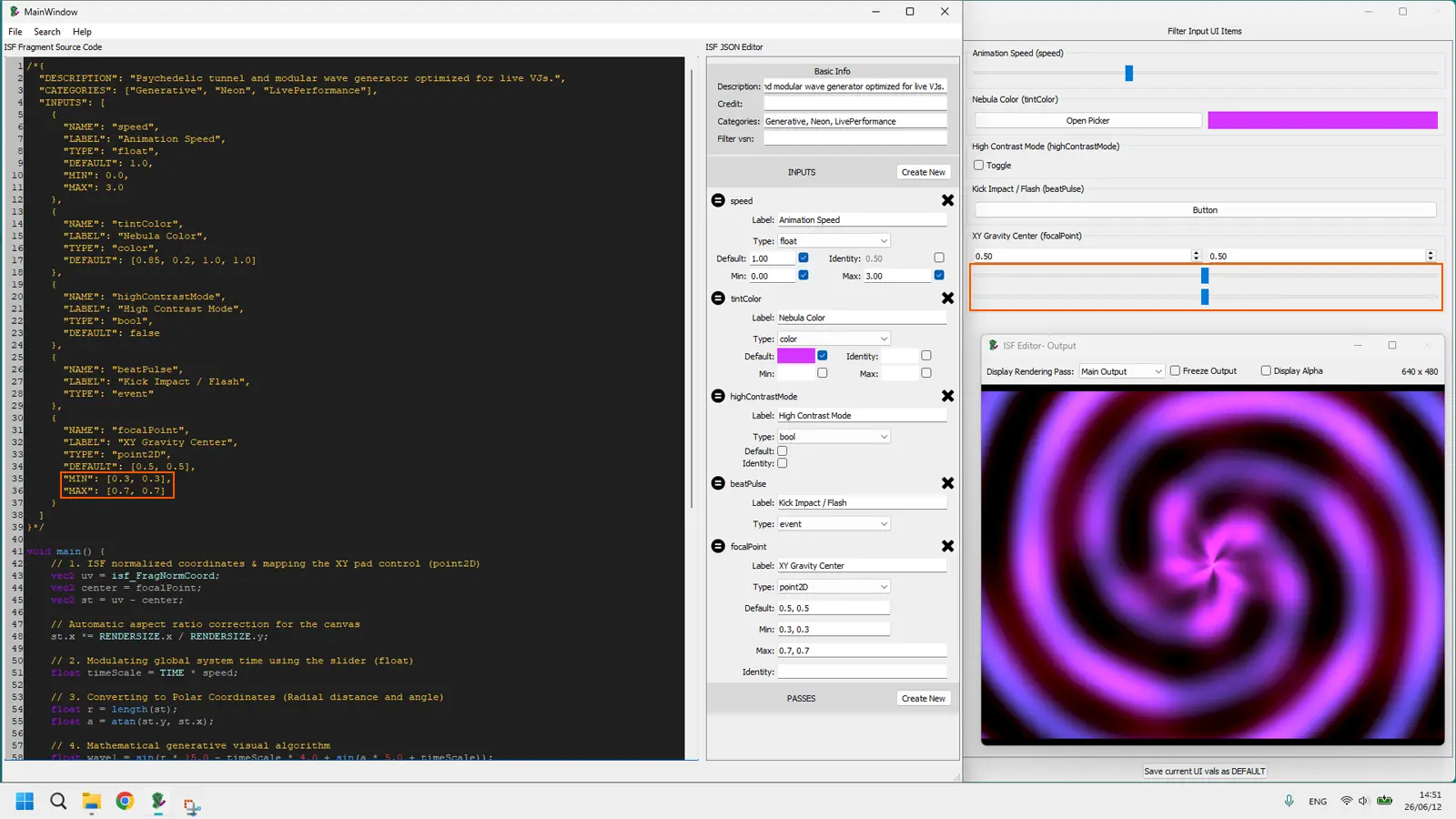Toggle speed Max checkbox
Viewport: 1456px width, 819px height.
pos(939,275)
